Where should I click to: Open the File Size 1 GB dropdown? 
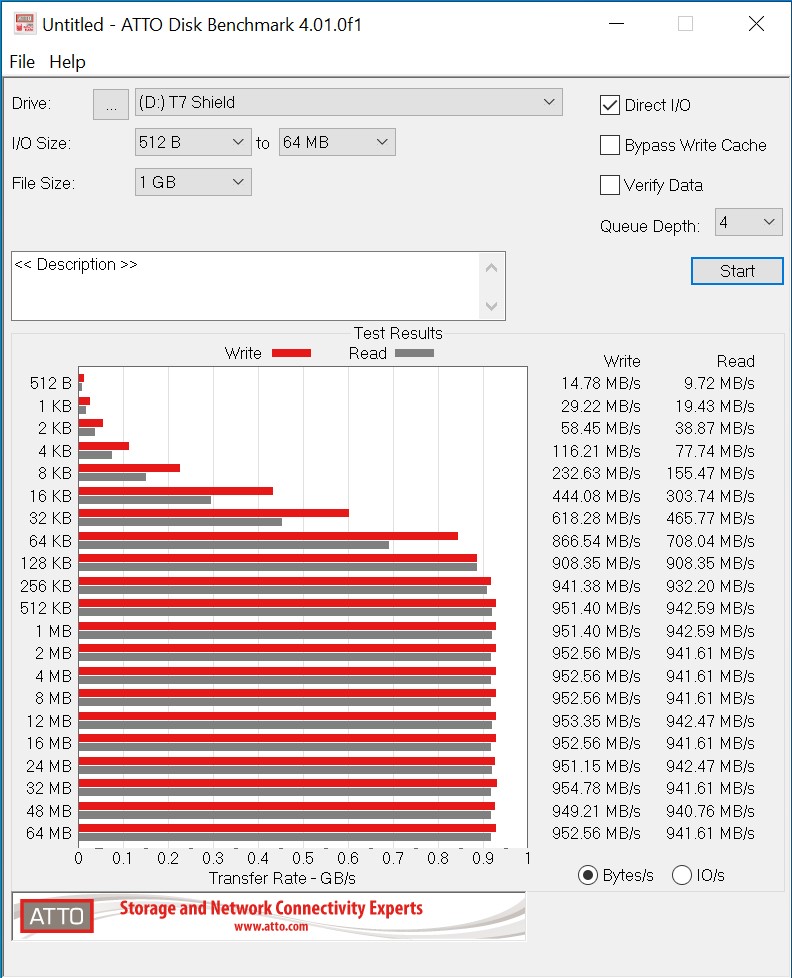193,182
